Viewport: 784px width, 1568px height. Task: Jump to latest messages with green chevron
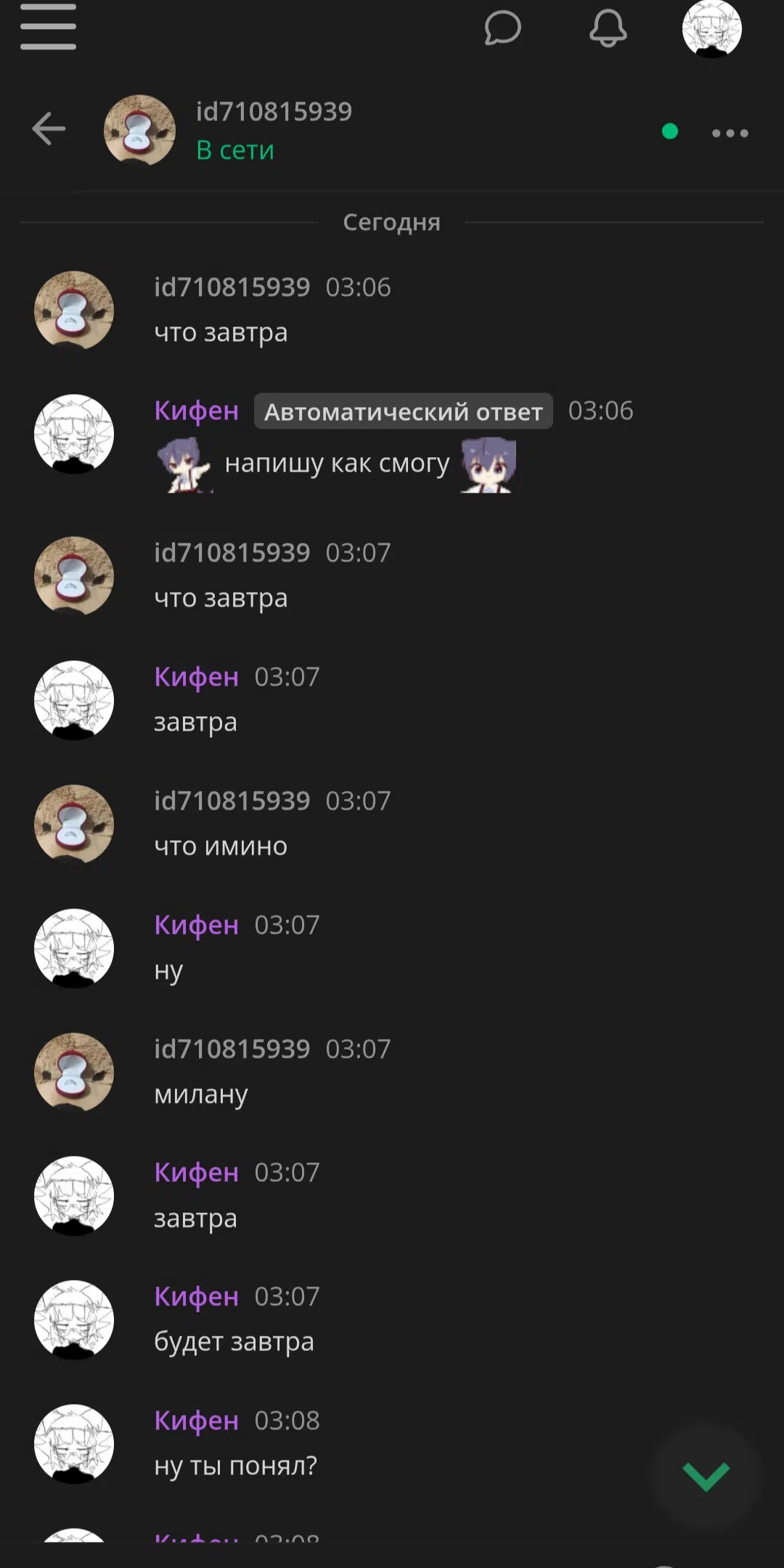coord(706,1476)
